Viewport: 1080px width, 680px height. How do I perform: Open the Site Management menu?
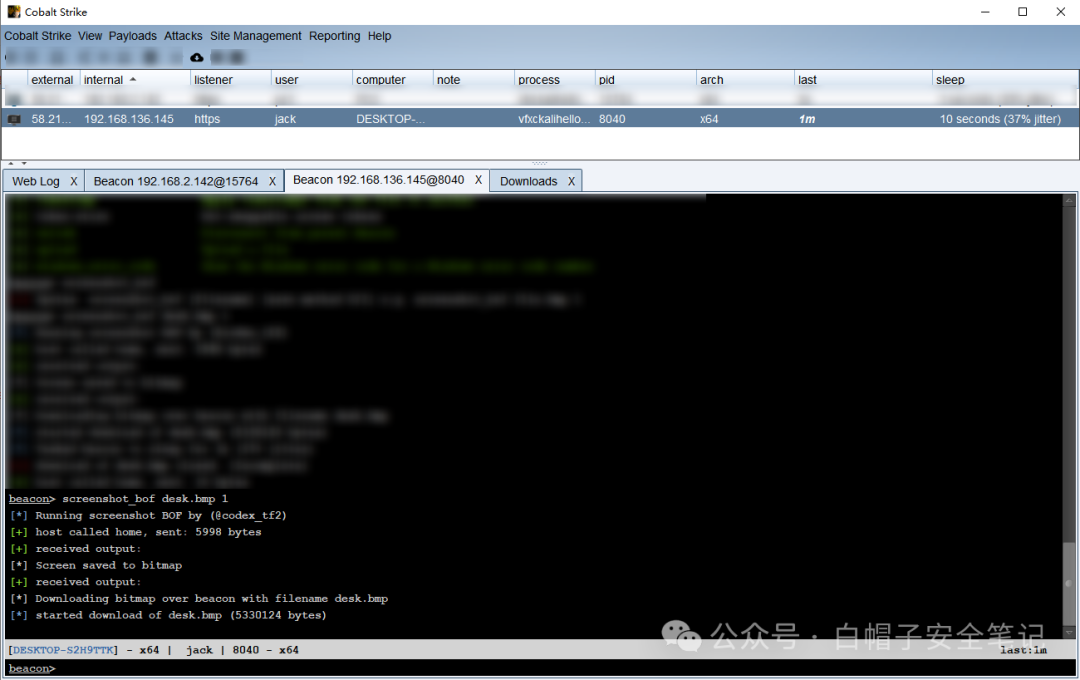256,36
